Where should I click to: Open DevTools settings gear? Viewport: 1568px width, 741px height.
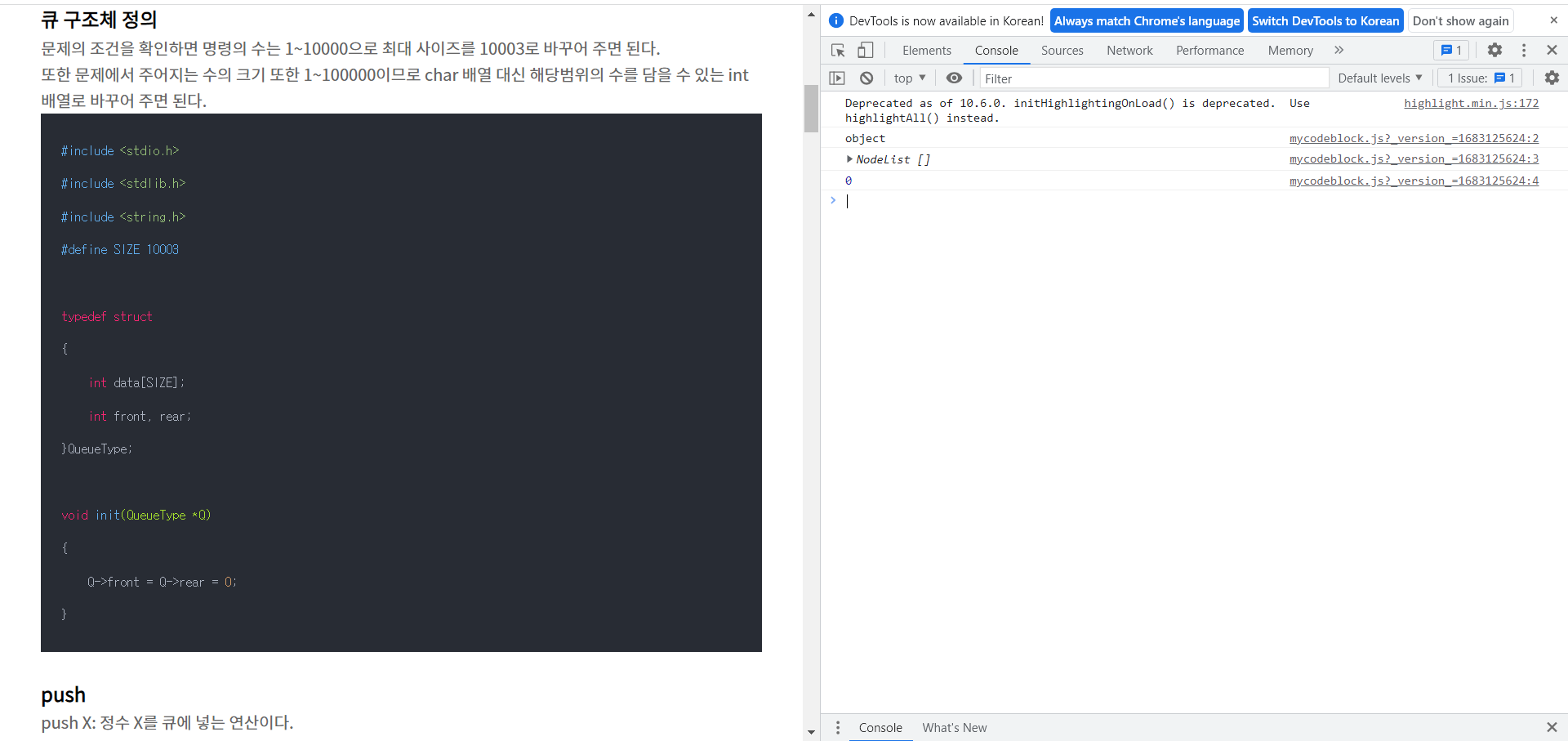pos(1494,50)
